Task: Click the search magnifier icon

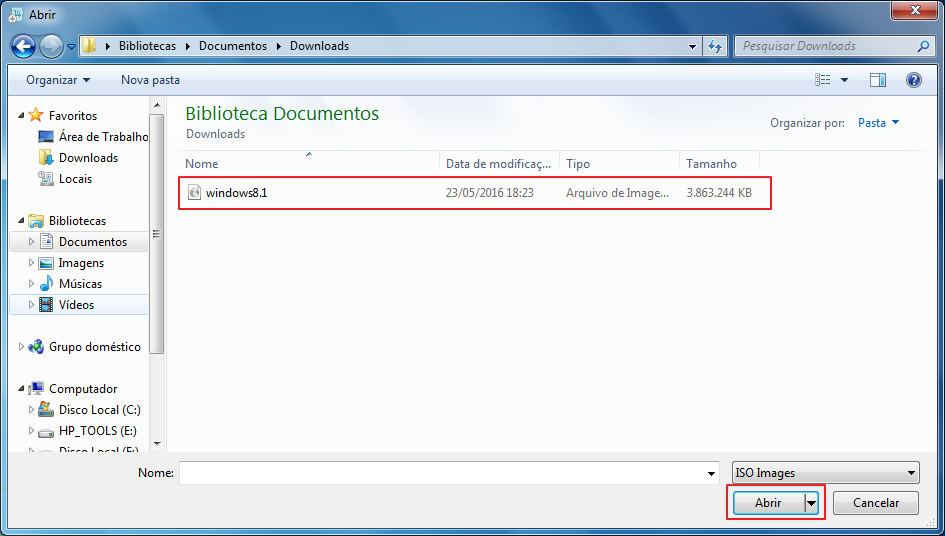Action: click(x=923, y=46)
